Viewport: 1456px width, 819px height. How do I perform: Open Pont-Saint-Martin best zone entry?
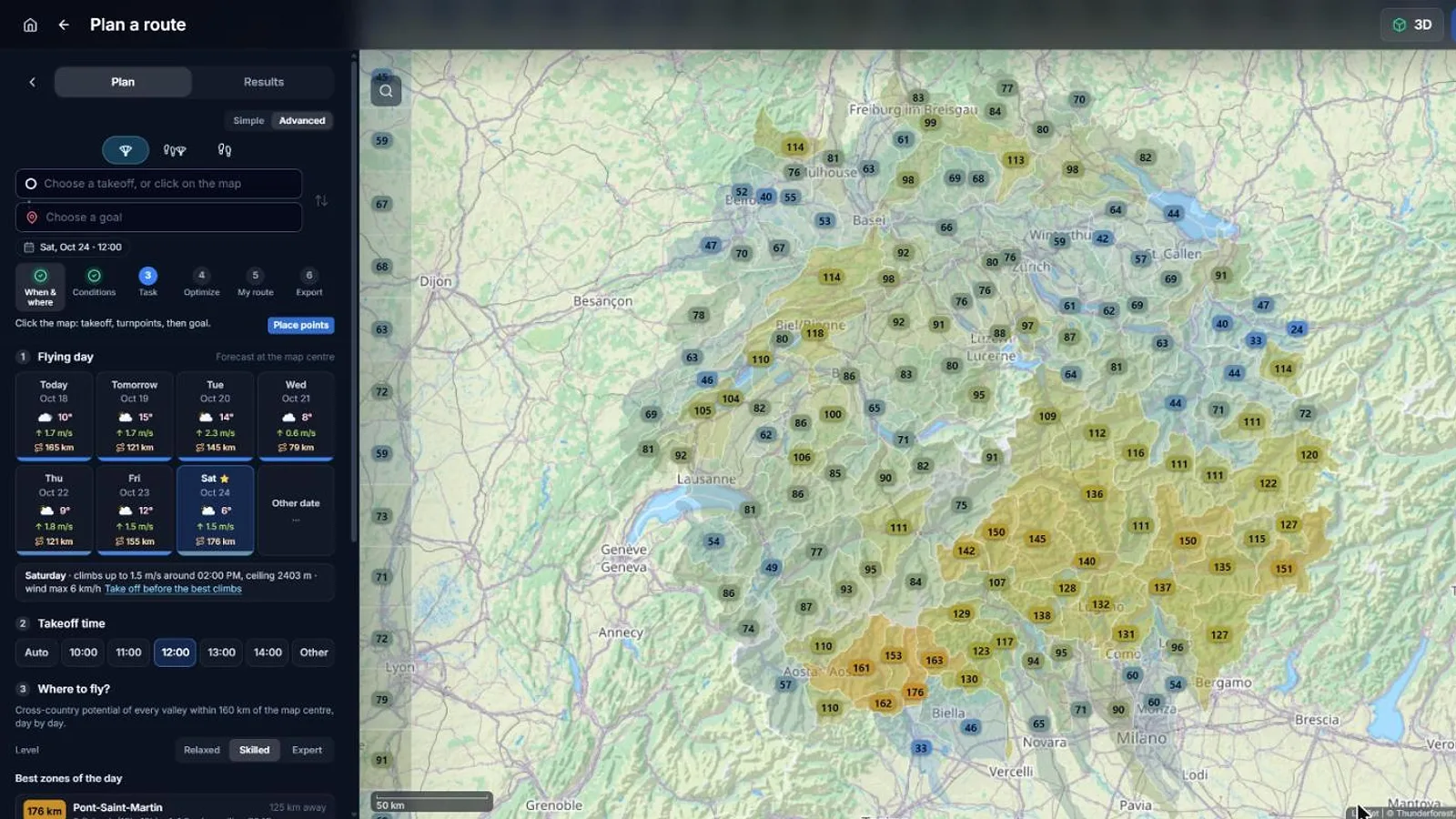pyautogui.click(x=175, y=808)
